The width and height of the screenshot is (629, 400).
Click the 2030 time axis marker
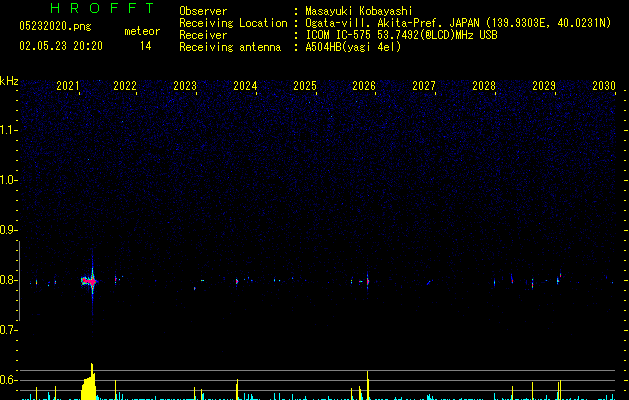tap(604, 86)
